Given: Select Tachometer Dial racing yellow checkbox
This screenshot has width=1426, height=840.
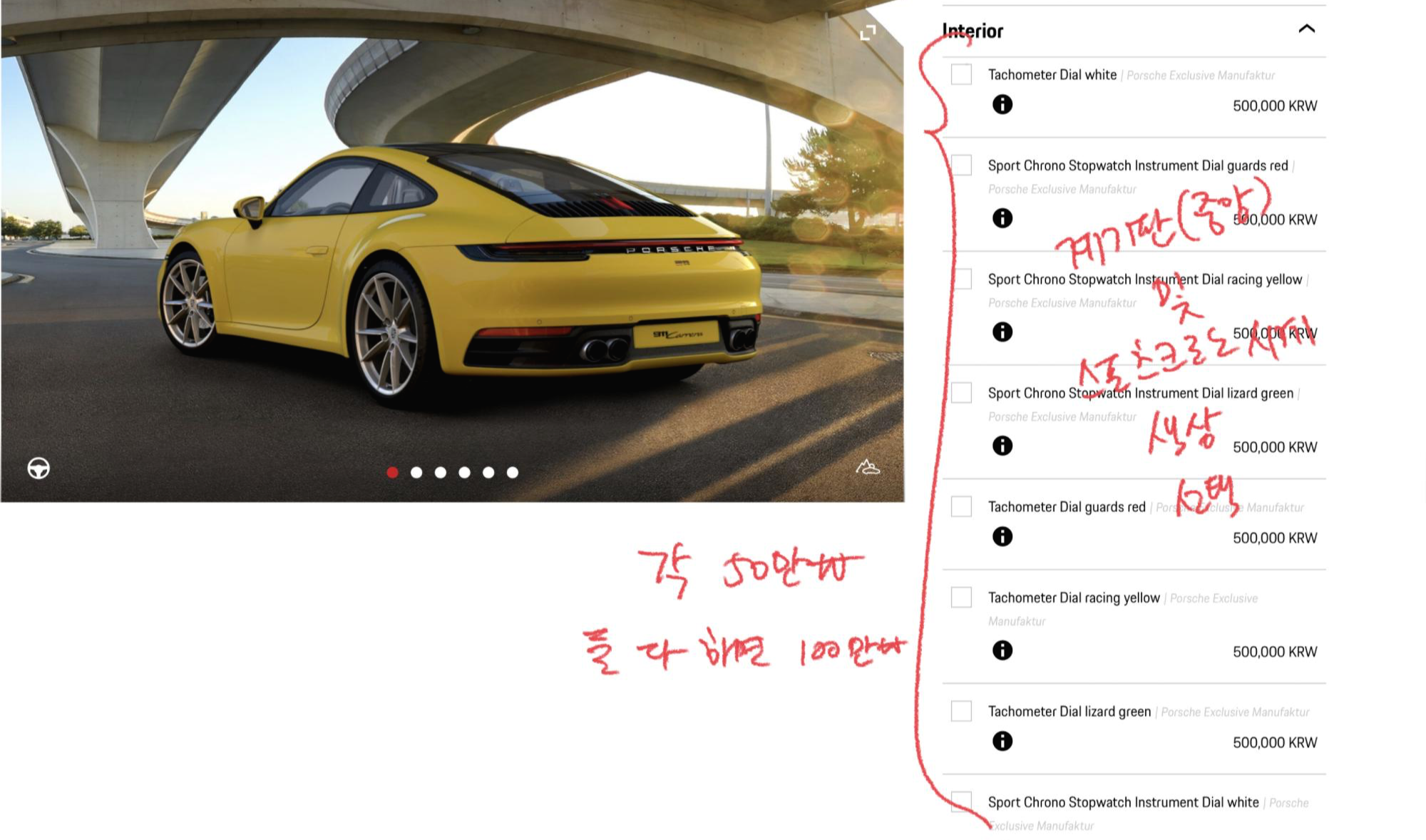Looking at the screenshot, I should [961, 598].
